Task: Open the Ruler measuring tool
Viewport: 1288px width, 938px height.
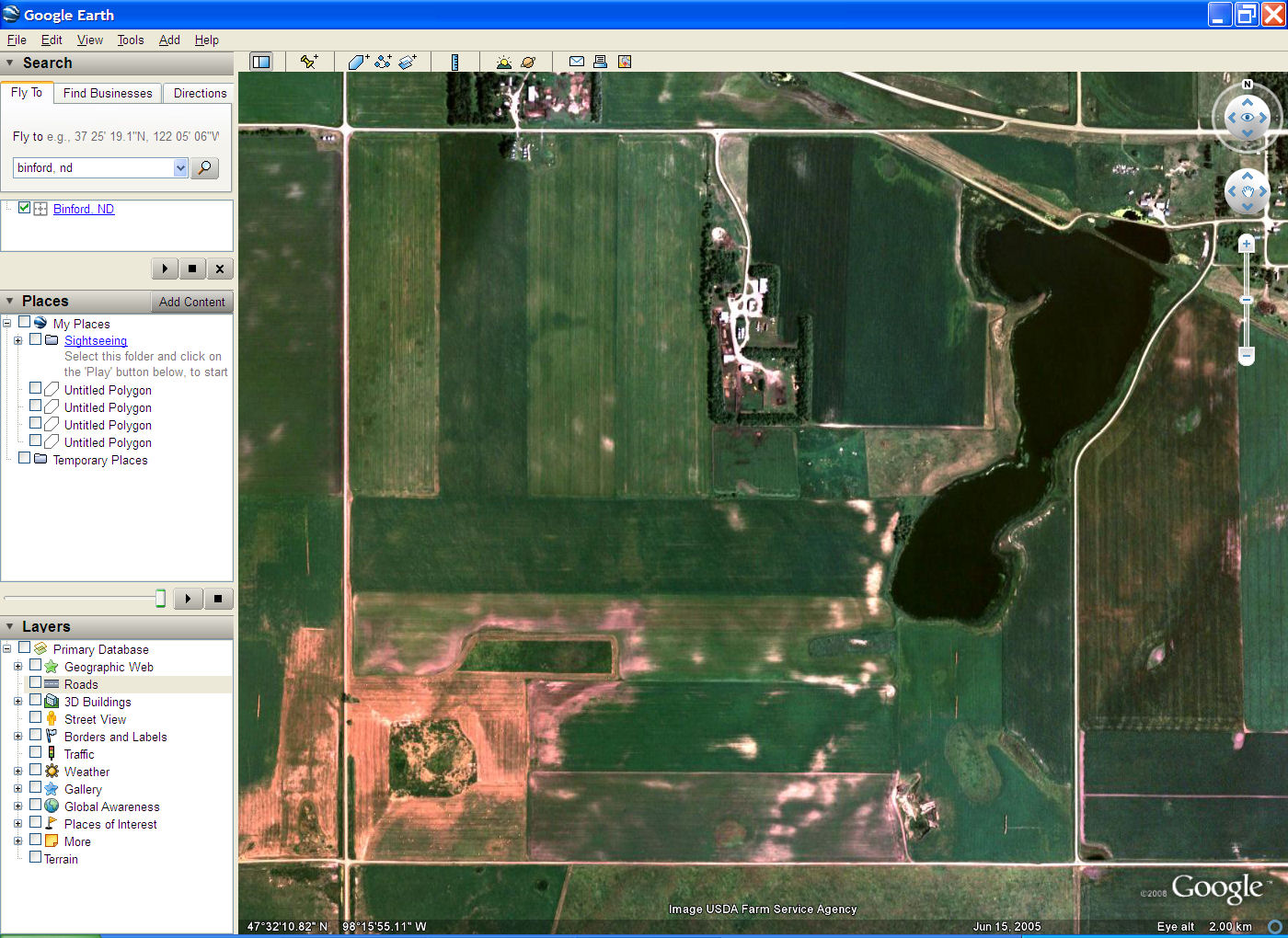Action: click(x=454, y=62)
